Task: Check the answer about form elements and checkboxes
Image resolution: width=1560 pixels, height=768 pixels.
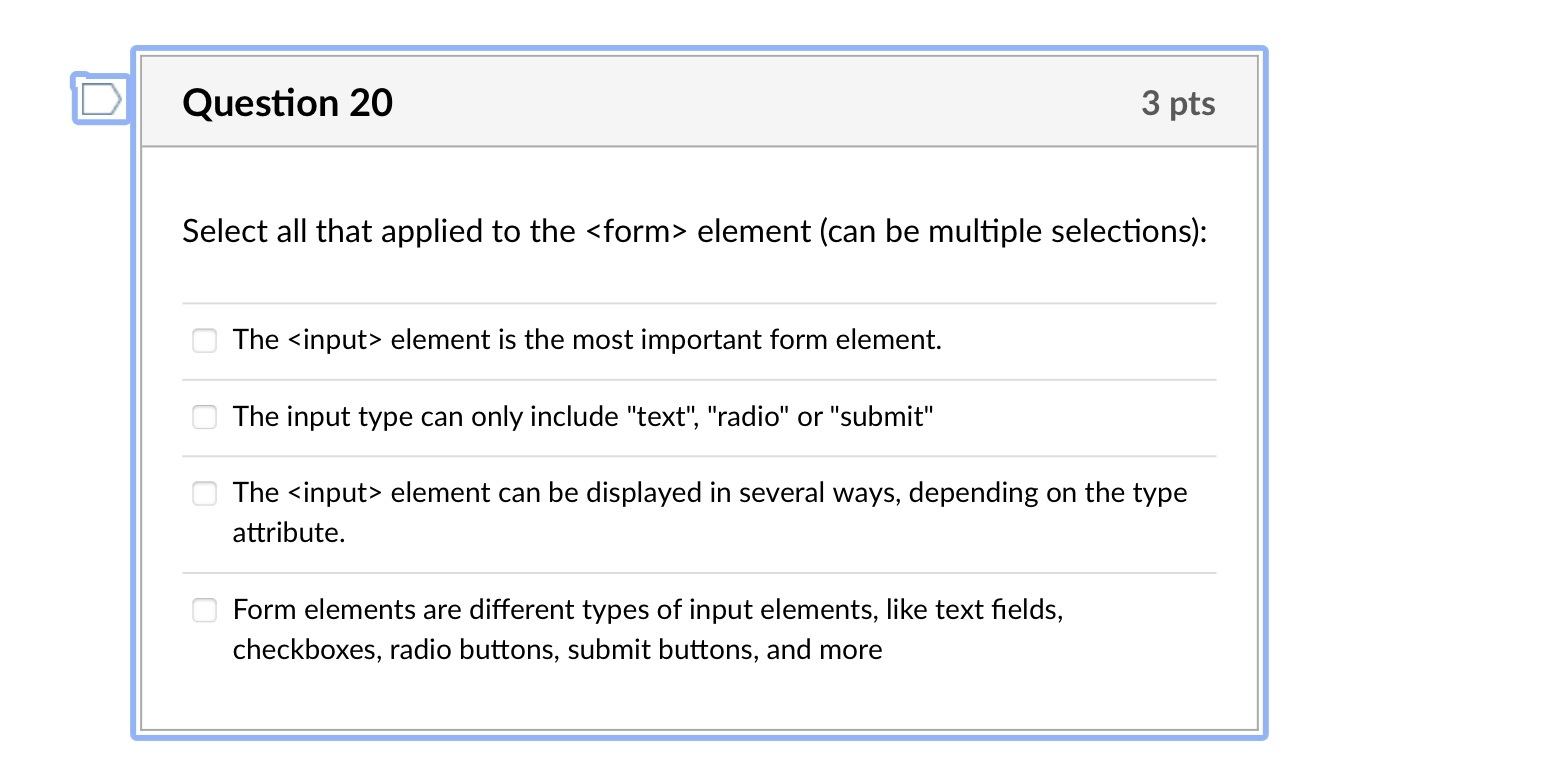Action: pos(204,610)
